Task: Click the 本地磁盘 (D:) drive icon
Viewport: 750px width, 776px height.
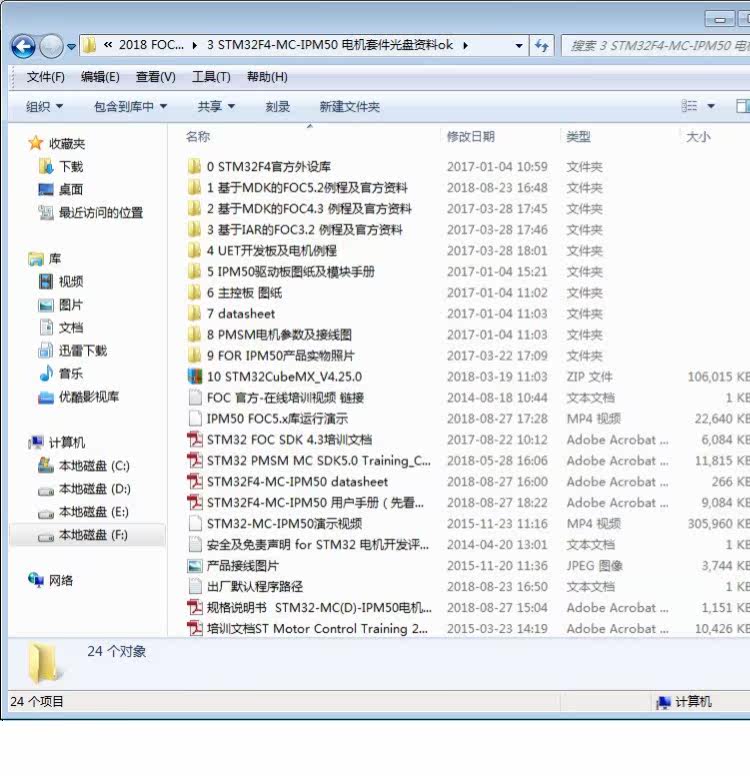Action: [46, 490]
